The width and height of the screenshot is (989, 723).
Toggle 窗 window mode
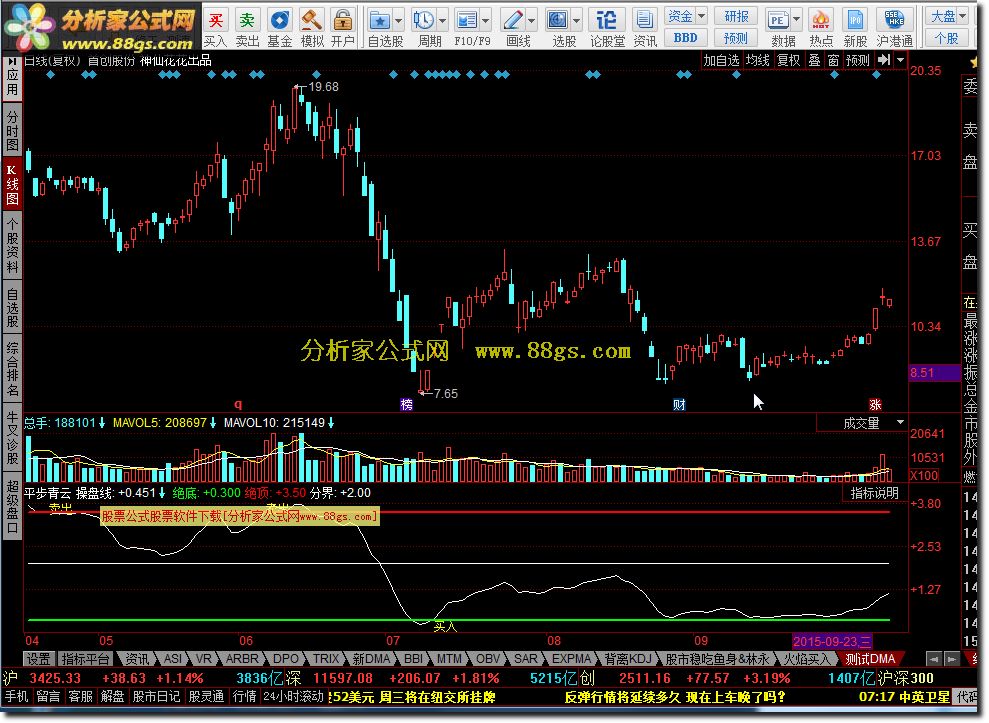click(x=833, y=60)
